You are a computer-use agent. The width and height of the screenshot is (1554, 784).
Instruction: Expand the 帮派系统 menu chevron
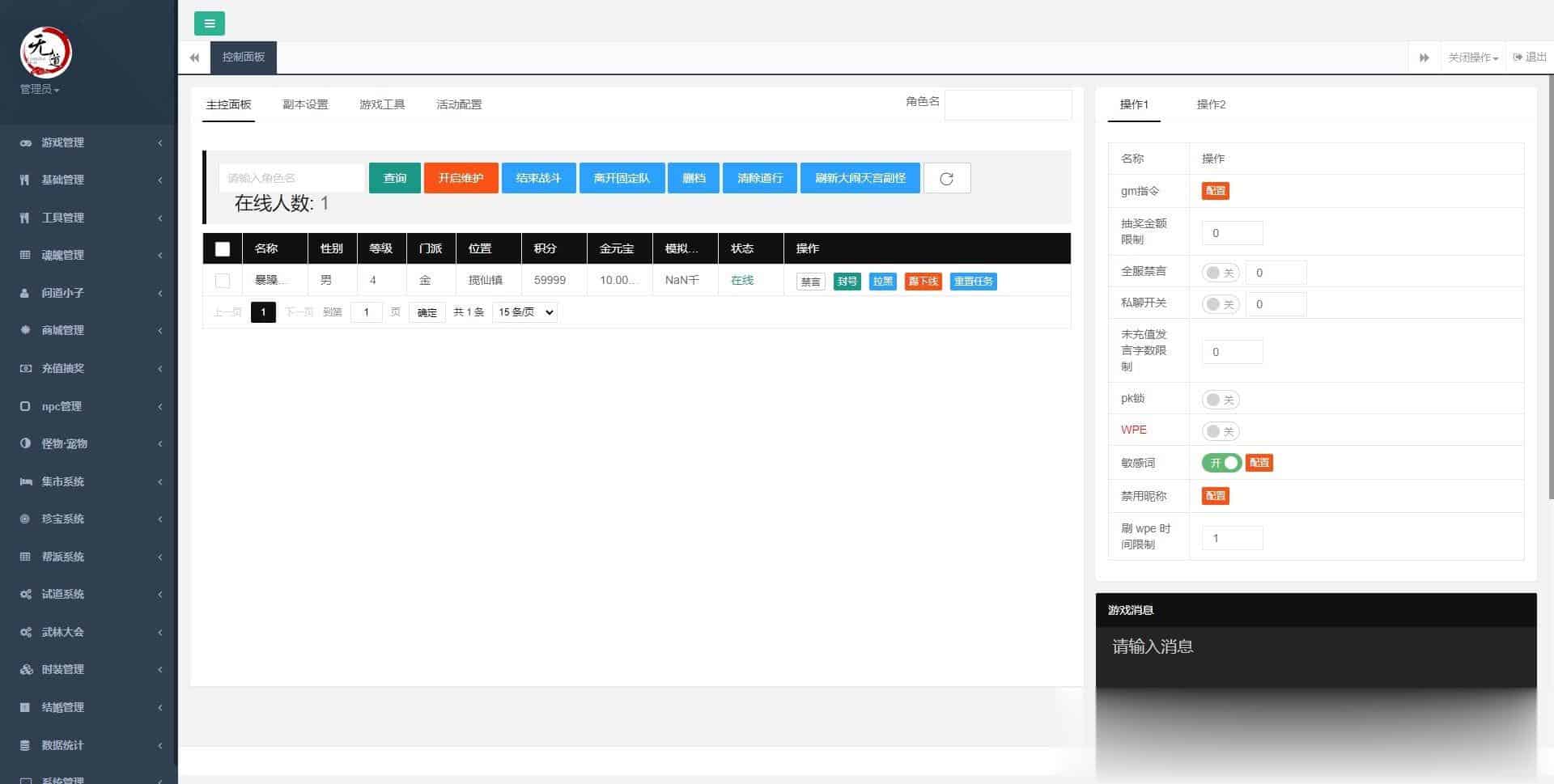click(x=160, y=557)
